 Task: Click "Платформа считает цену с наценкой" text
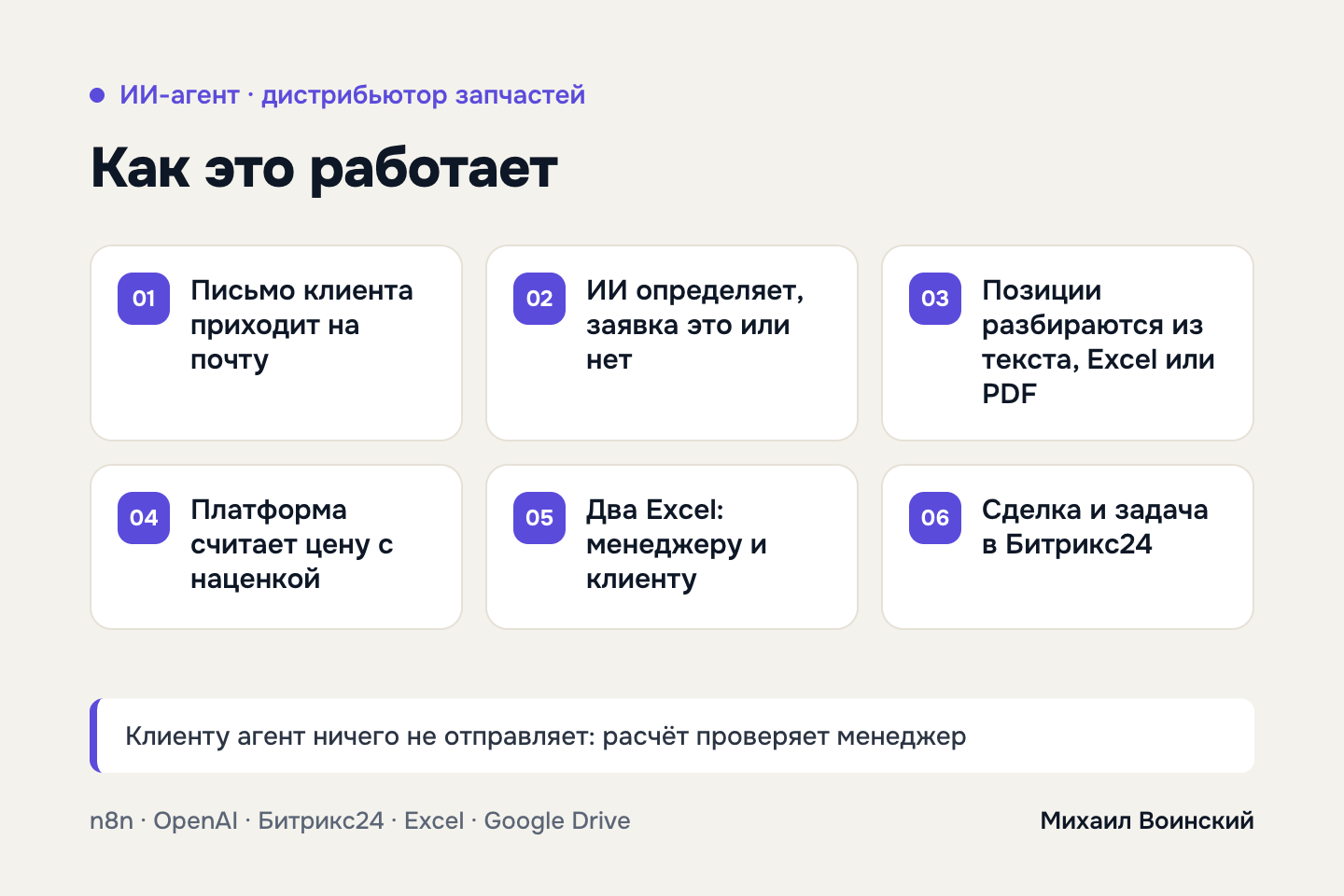(291, 544)
